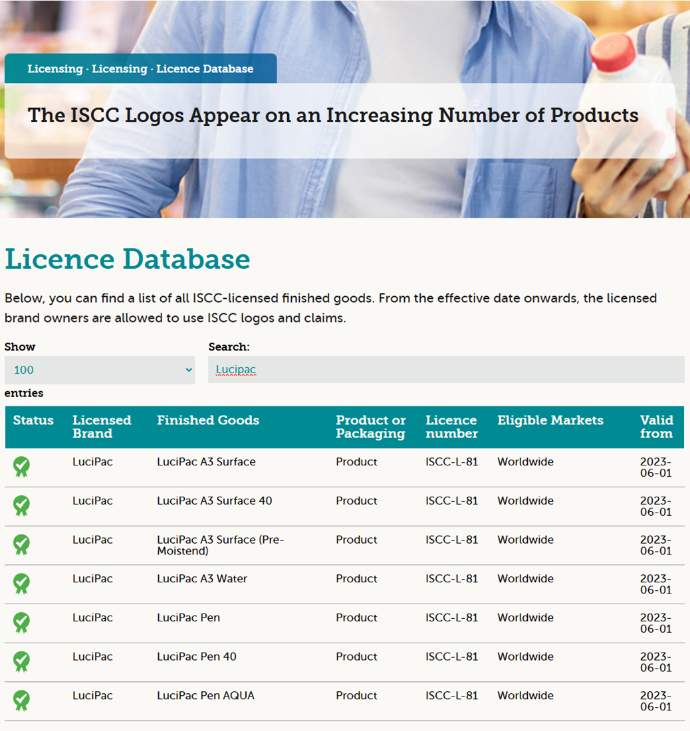690x731 pixels.
Task: Select the 'LuciPac A3 Water' cell
Action: [202, 579]
